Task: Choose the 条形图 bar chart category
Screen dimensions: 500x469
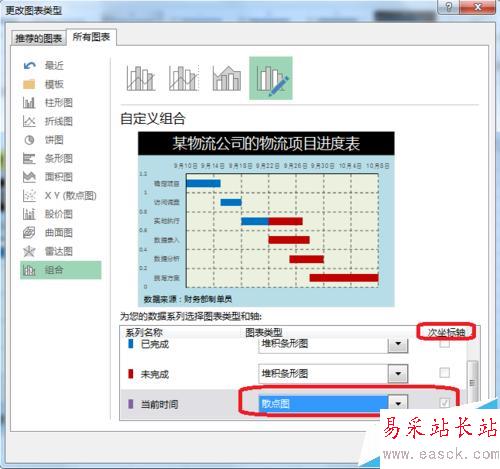Action: pyautogui.click(x=61, y=158)
